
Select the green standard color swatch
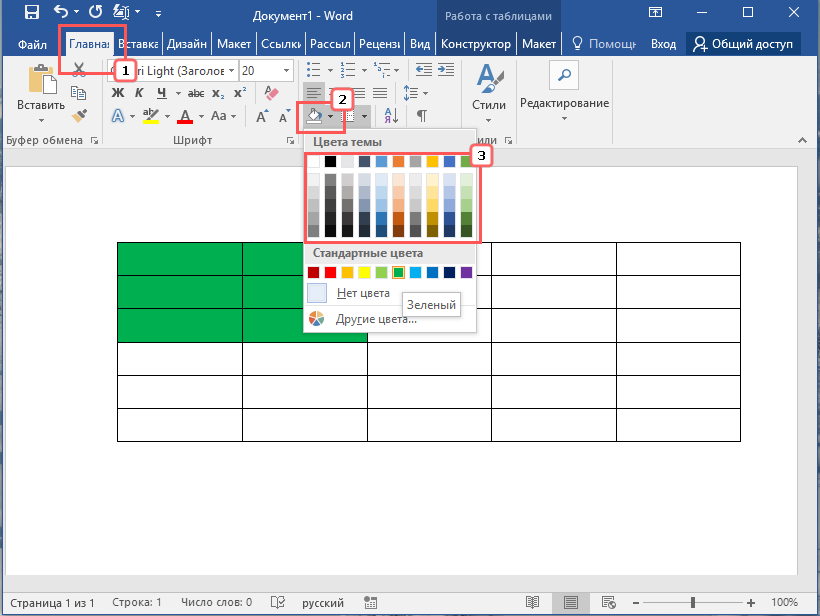coord(398,272)
